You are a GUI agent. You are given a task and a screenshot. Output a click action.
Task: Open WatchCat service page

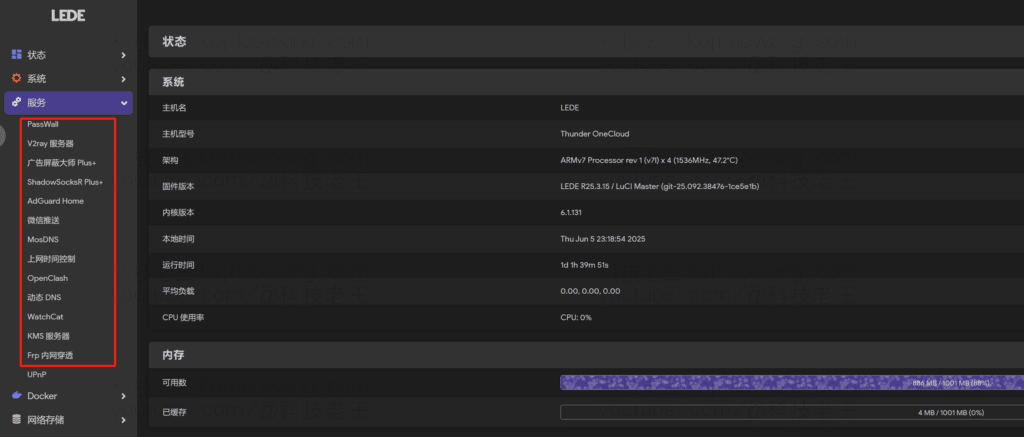coord(45,317)
